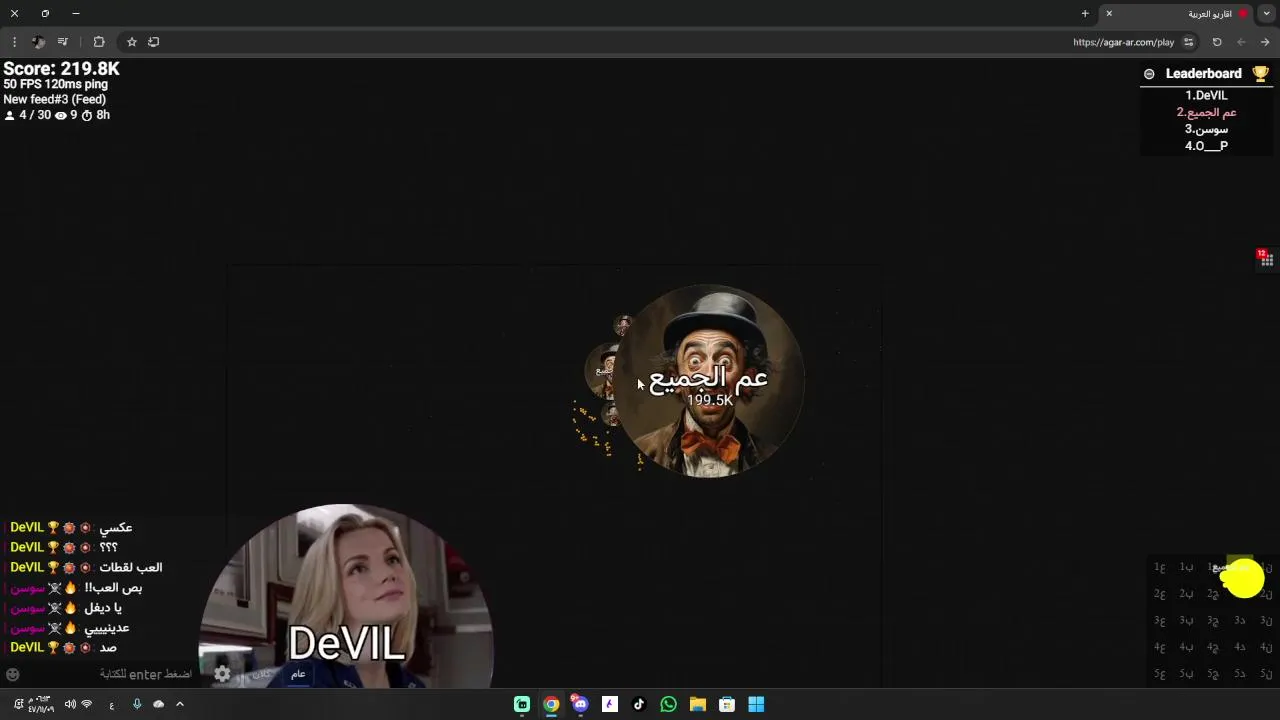The height and width of the screenshot is (720, 1280).
Task: Open a new browser tab
Action: 1085,14
